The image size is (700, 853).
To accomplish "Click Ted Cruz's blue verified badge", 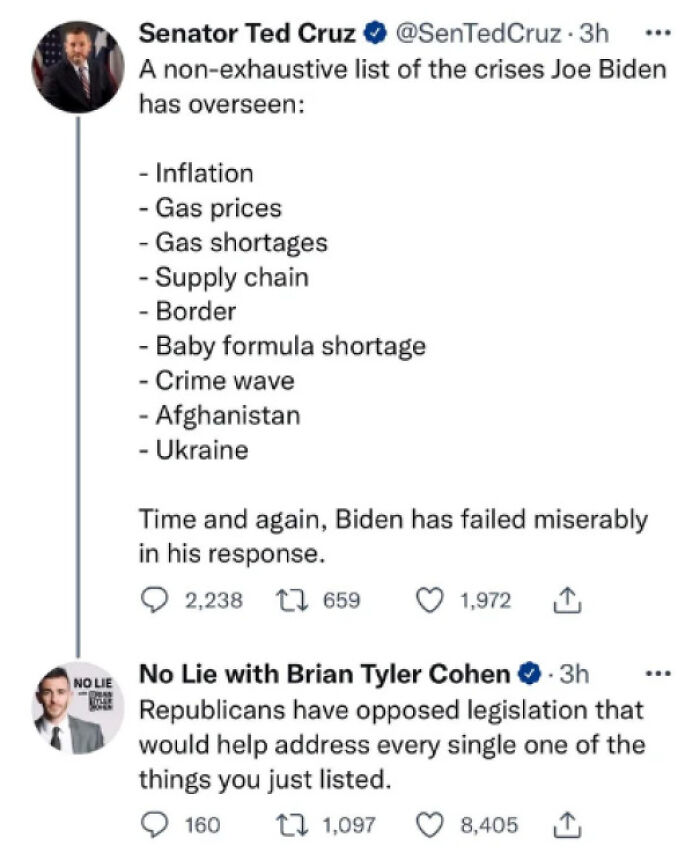I will point(375,34).
